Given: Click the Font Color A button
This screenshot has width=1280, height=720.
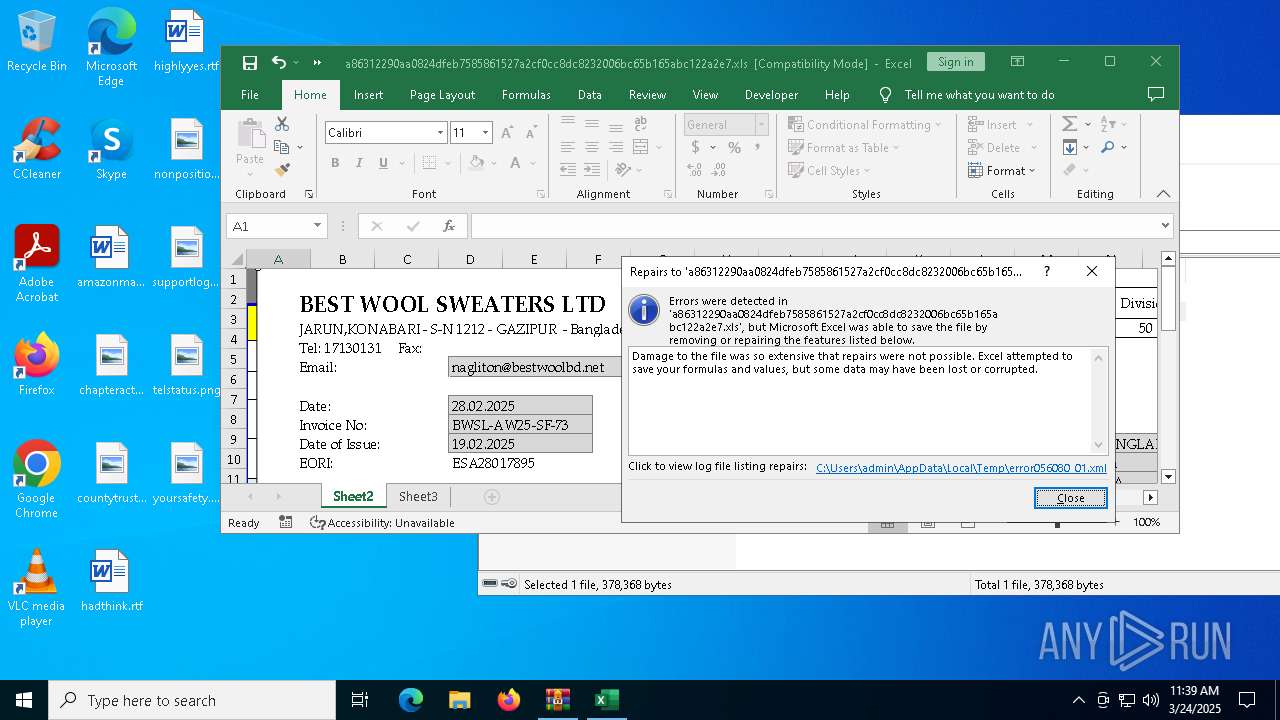Looking at the screenshot, I should [515, 163].
